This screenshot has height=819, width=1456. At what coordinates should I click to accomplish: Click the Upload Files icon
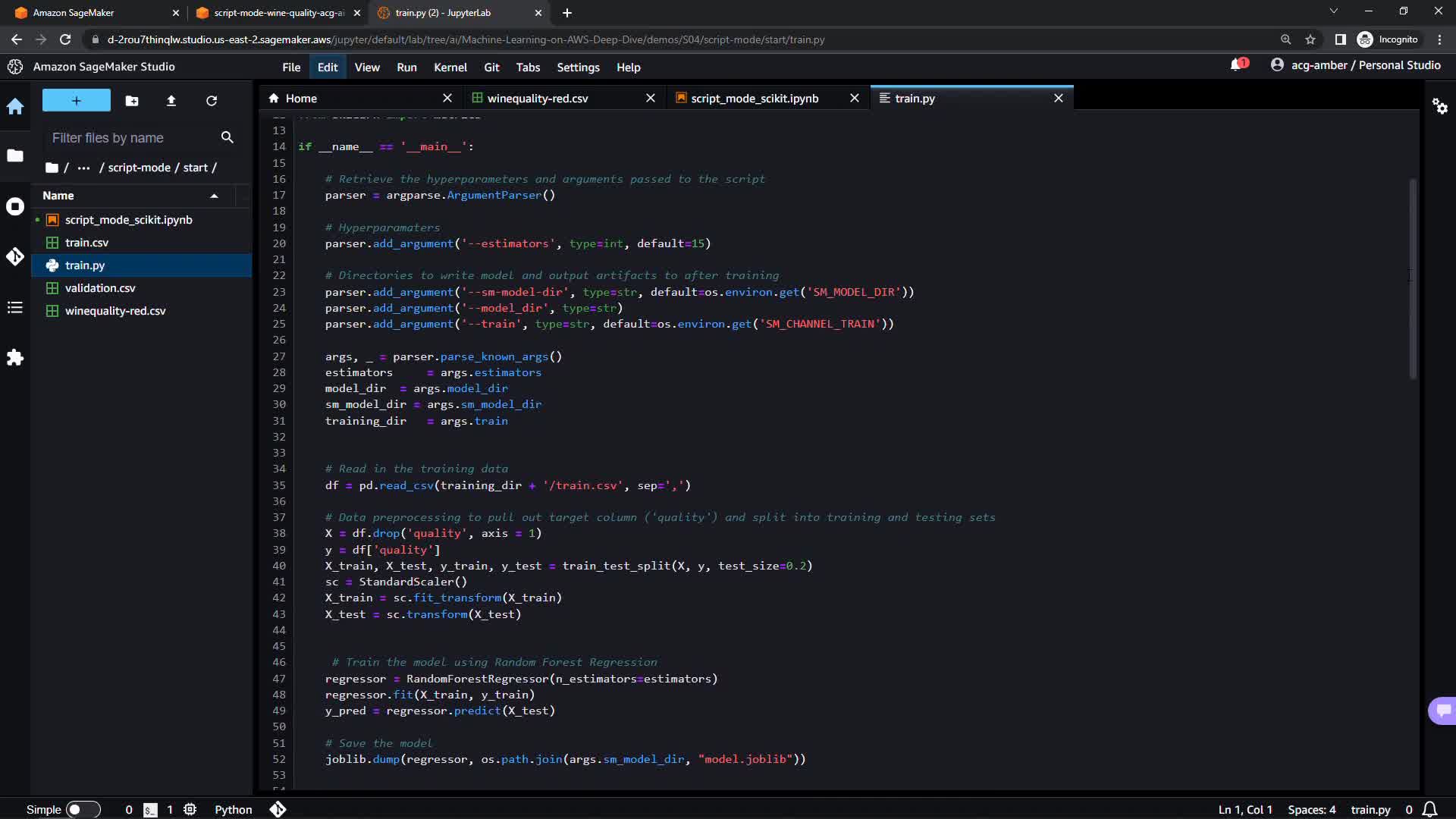(x=171, y=101)
